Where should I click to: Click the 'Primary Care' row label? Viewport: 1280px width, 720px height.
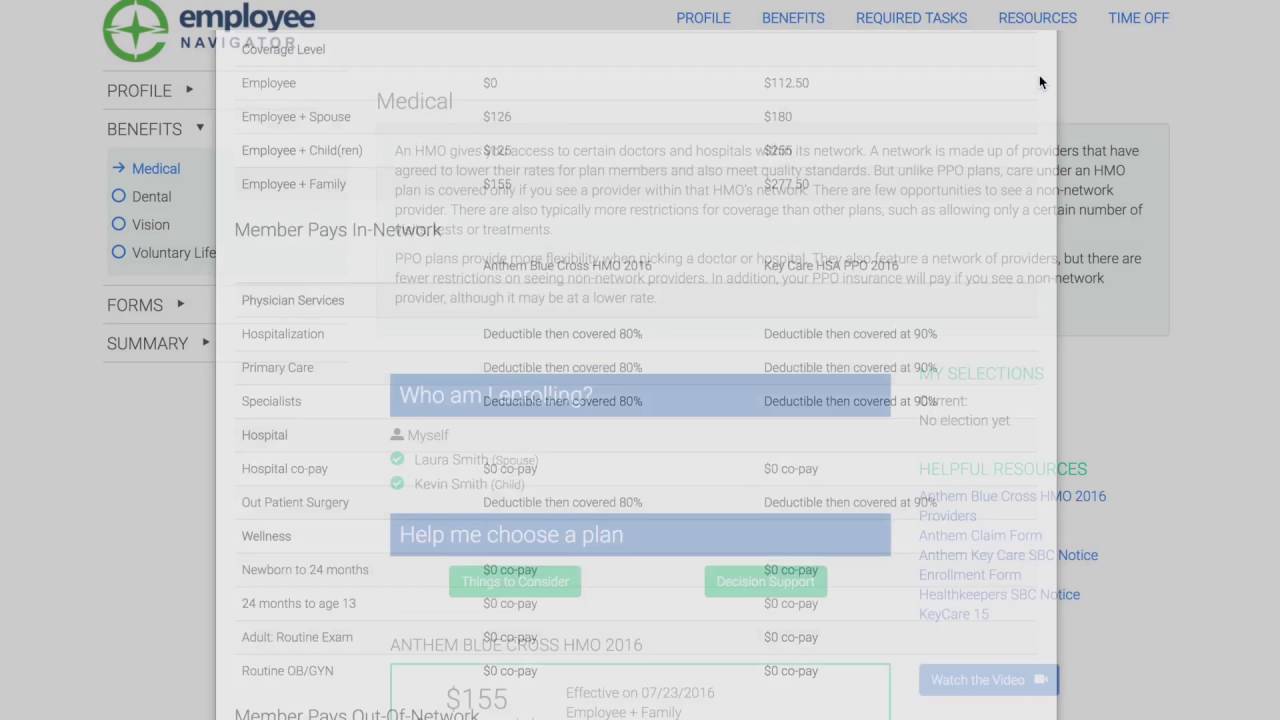(277, 368)
